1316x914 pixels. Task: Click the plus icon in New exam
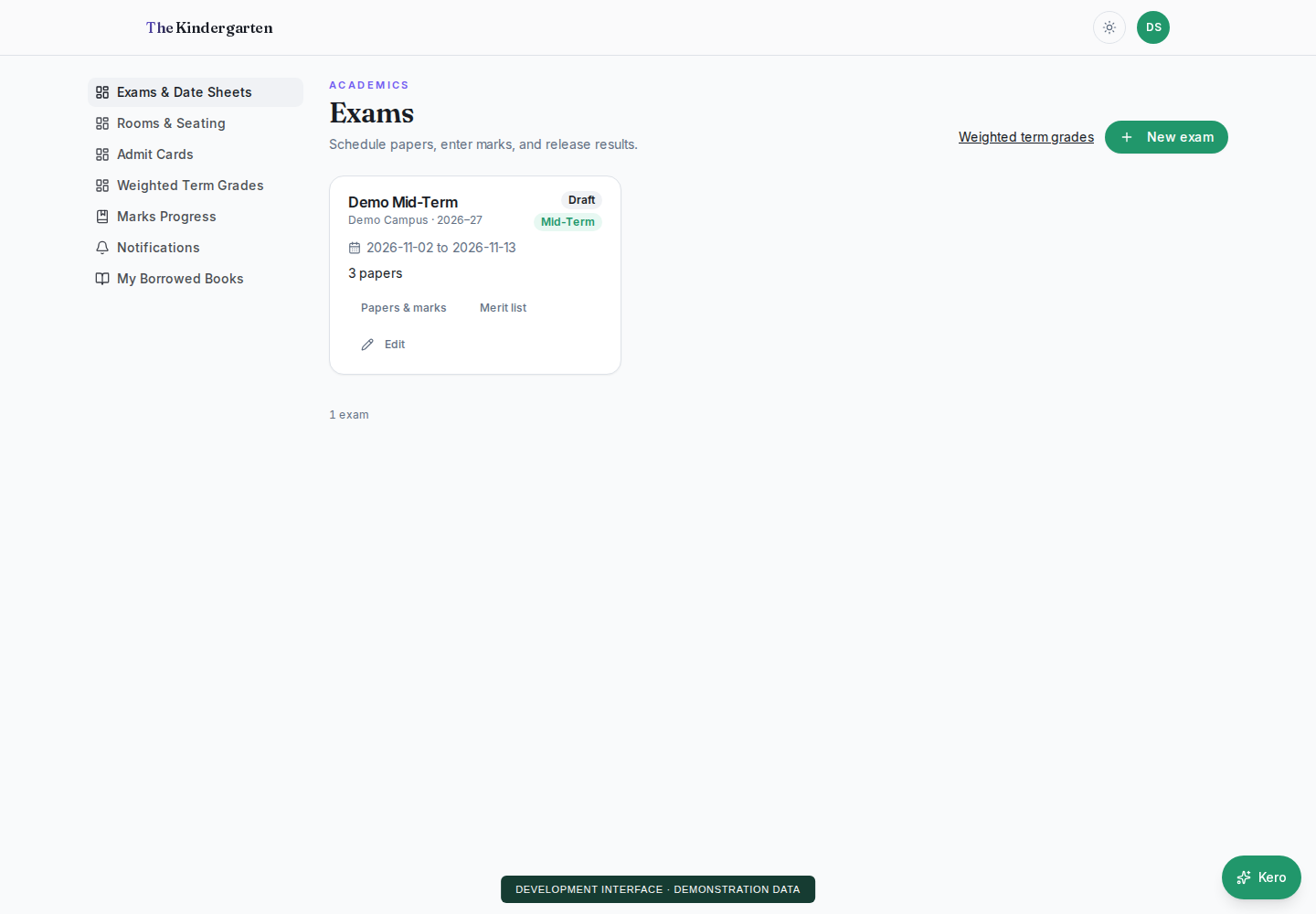point(1127,137)
